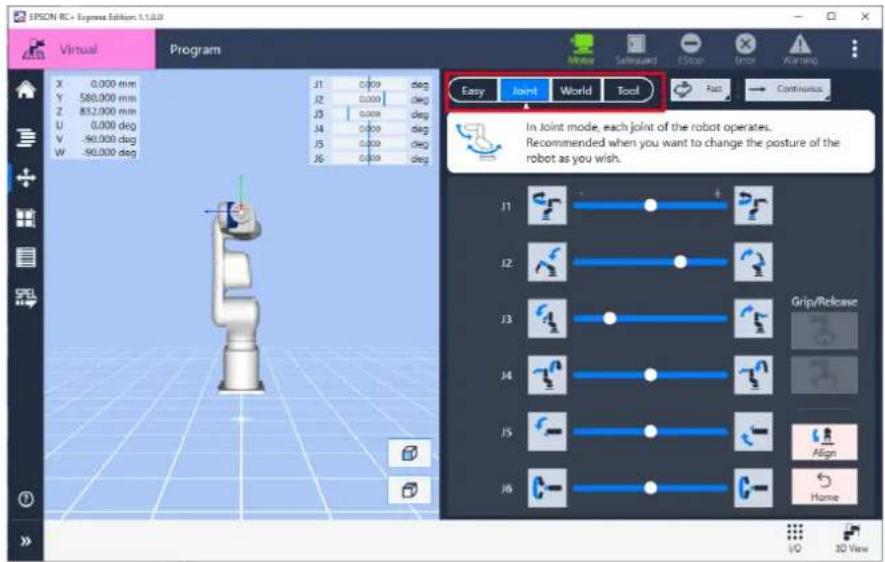Open the I/O panel button
This screenshot has width=885, height=562.
pos(795,538)
